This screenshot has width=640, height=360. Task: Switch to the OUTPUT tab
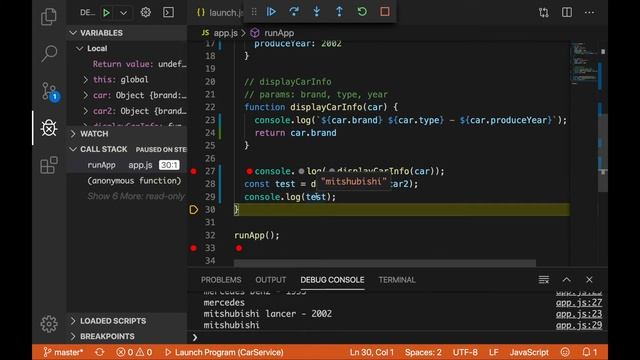tap(271, 280)
